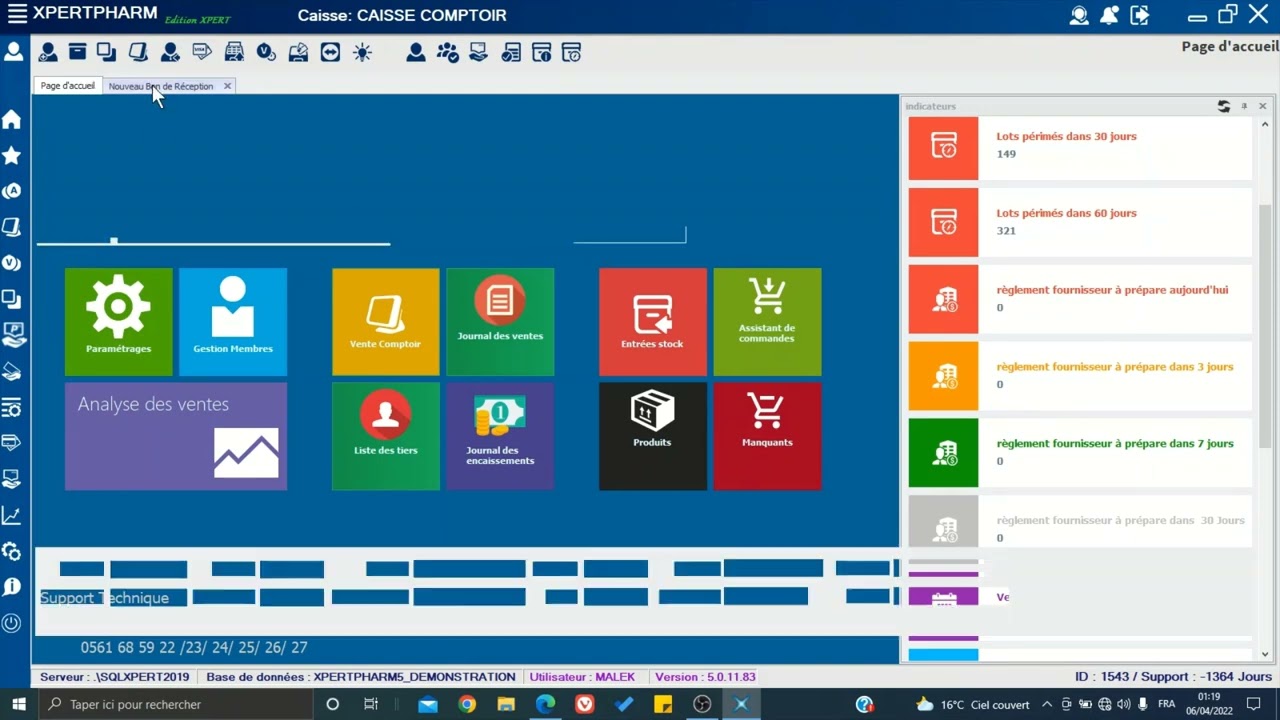Open settings gears icon in left sidebar
The height and width of the screenshot is (720, 1280).
[x=12, y=552]
